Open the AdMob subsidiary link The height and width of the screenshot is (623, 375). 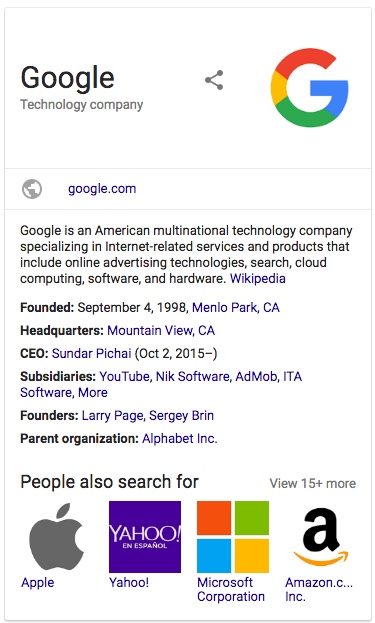[x=256, y=376]
